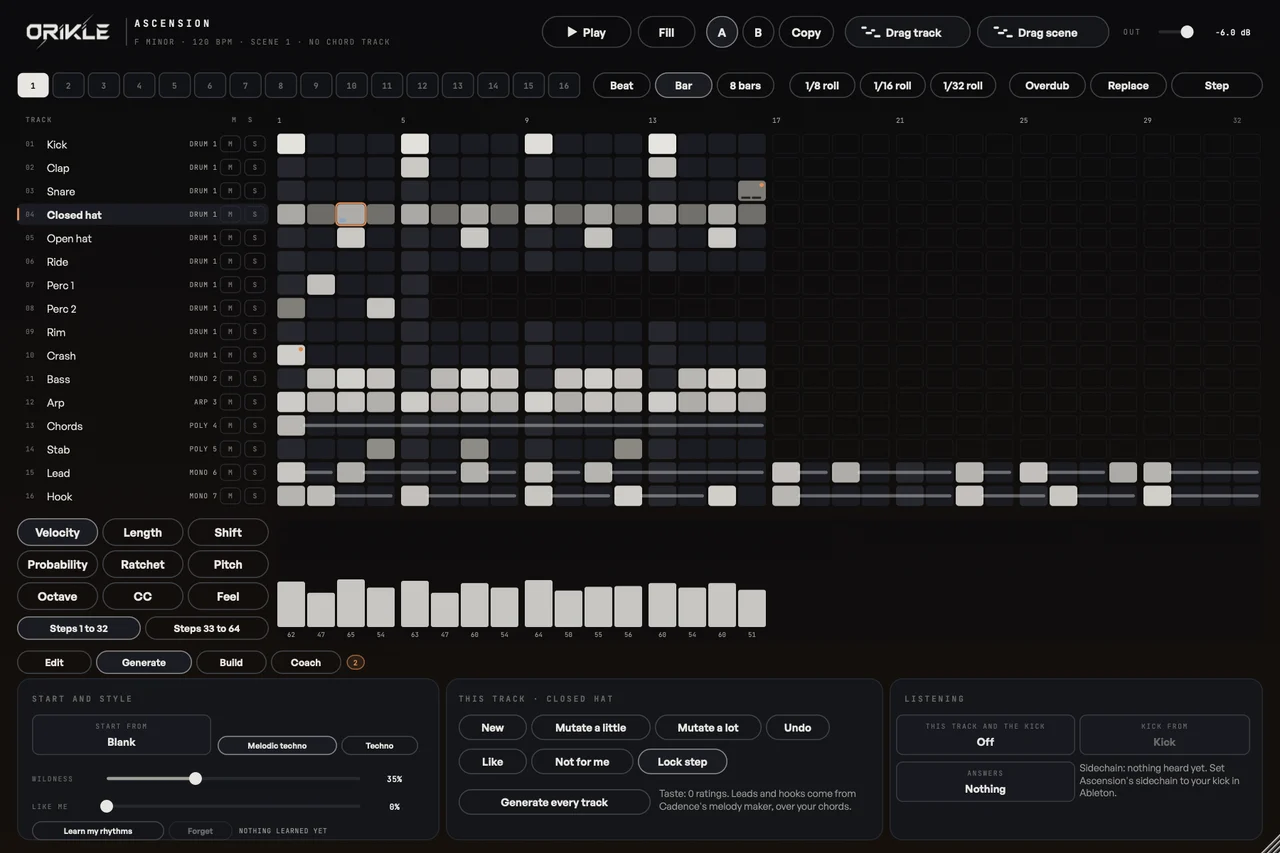Switch to Step record mode
The width and height of the screenshot is (1280, 853).
click(x=1217, y=85)
